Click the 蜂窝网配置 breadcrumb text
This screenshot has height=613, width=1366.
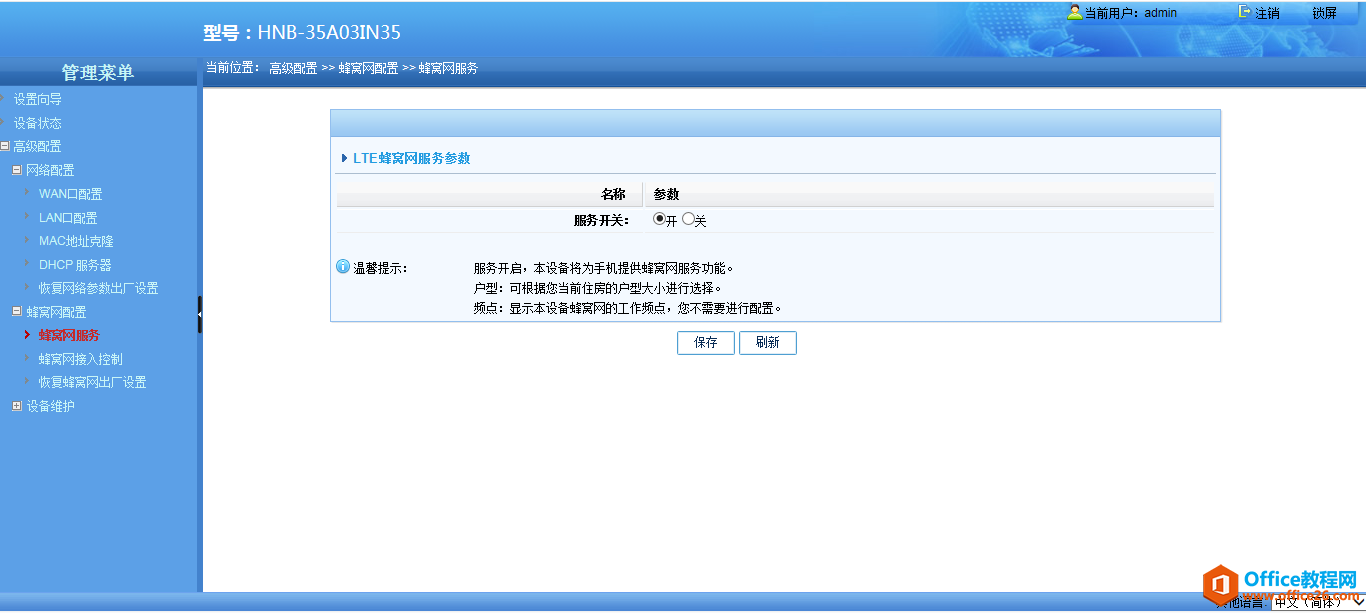(x=368, y=68)
